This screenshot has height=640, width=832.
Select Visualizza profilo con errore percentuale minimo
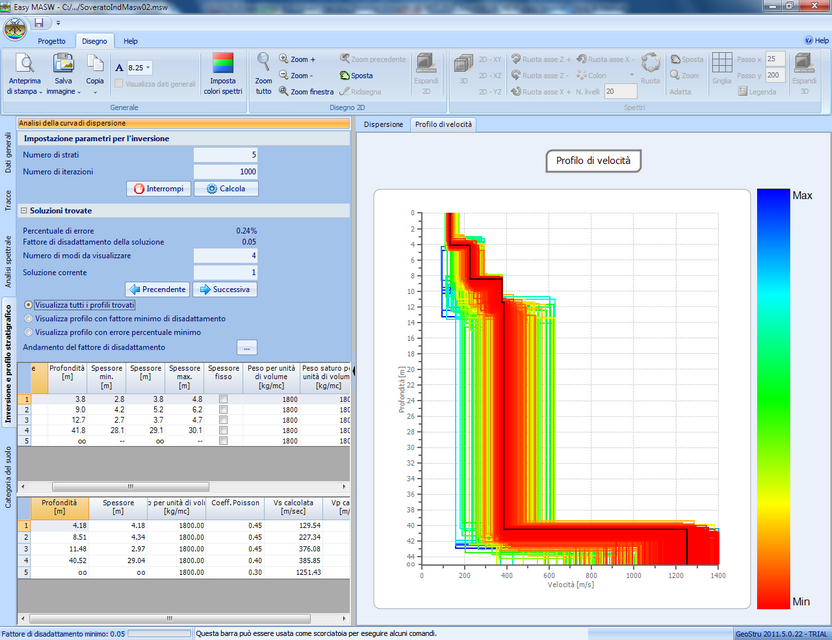click(x=28, y=331)
